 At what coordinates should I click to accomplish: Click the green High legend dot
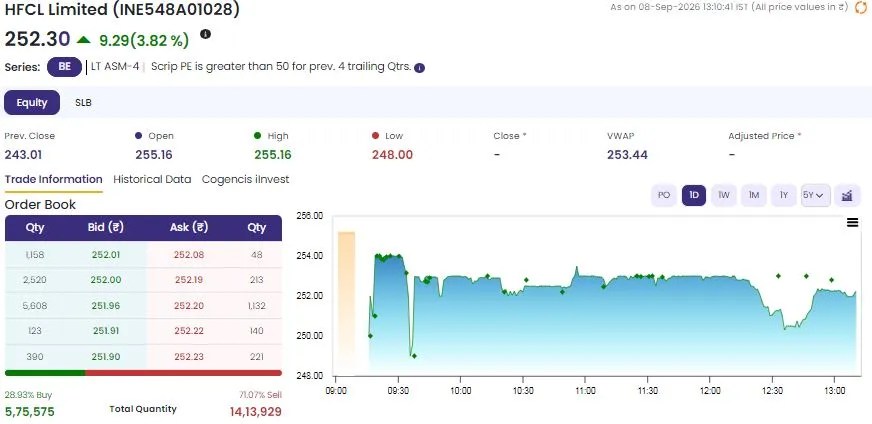pyautogui.click(x=257, y=135)
